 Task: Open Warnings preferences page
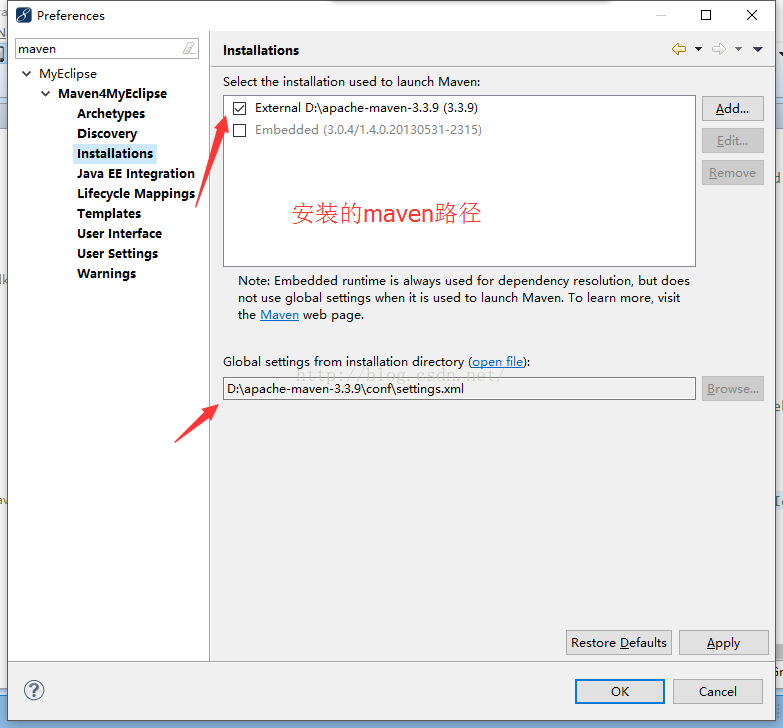pos(106,274)
